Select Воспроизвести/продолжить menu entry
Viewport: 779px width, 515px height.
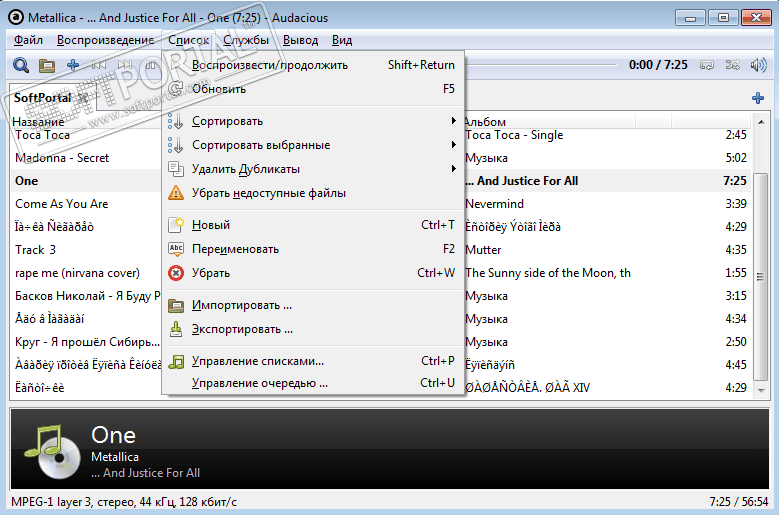coord(313,65)
